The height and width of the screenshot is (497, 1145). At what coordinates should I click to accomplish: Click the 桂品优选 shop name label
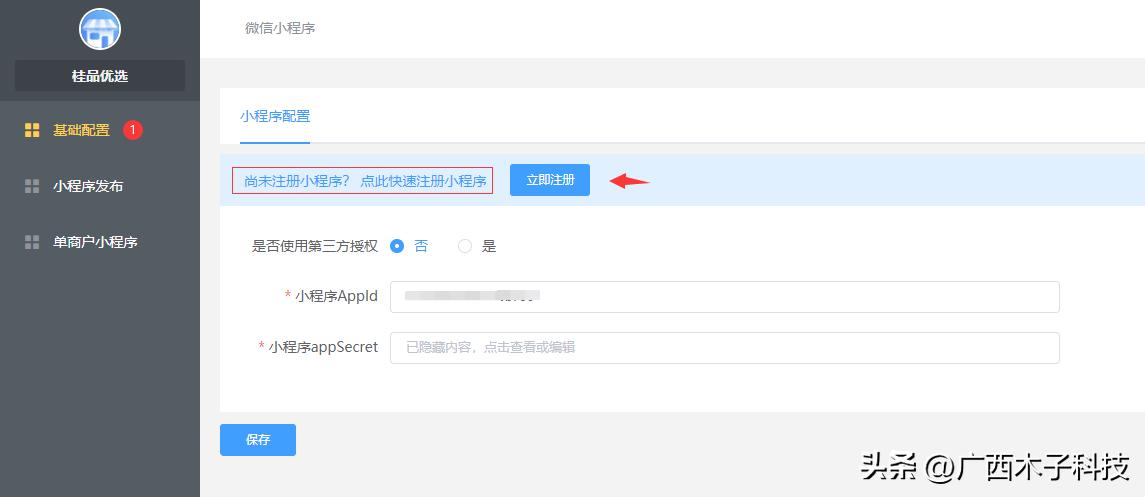point(100,76)
